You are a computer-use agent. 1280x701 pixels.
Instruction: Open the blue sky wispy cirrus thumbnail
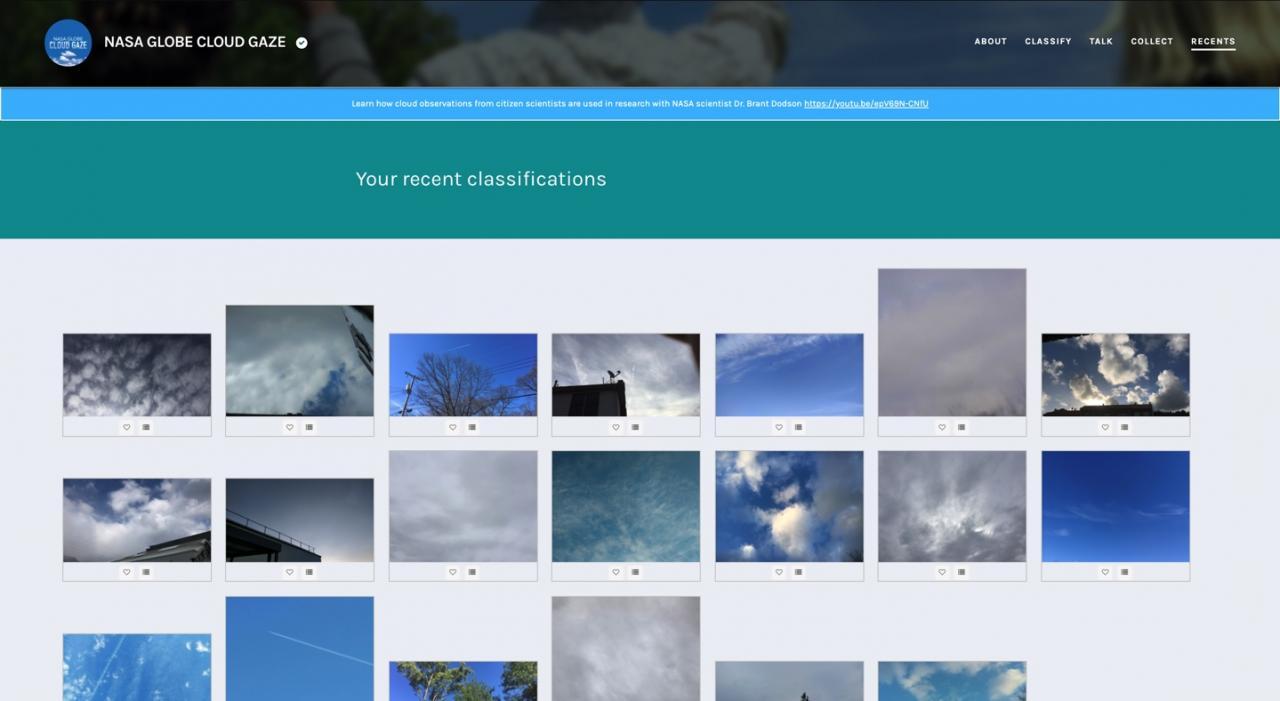[x=789, y=375]
